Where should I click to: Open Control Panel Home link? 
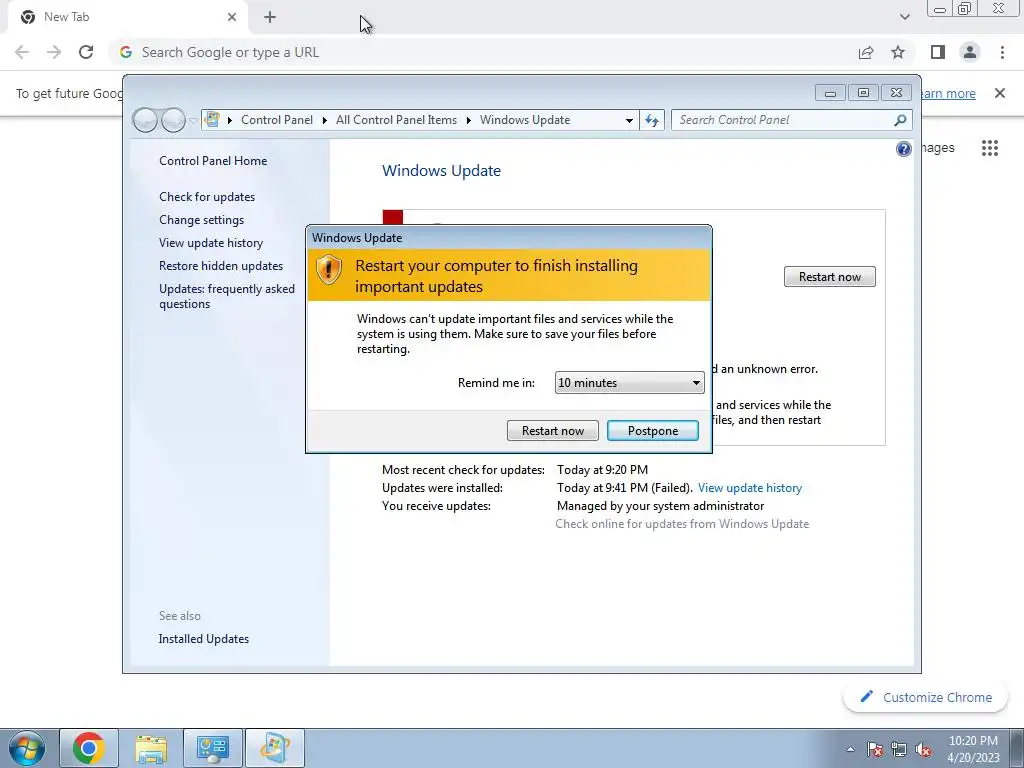coord(213,161)
